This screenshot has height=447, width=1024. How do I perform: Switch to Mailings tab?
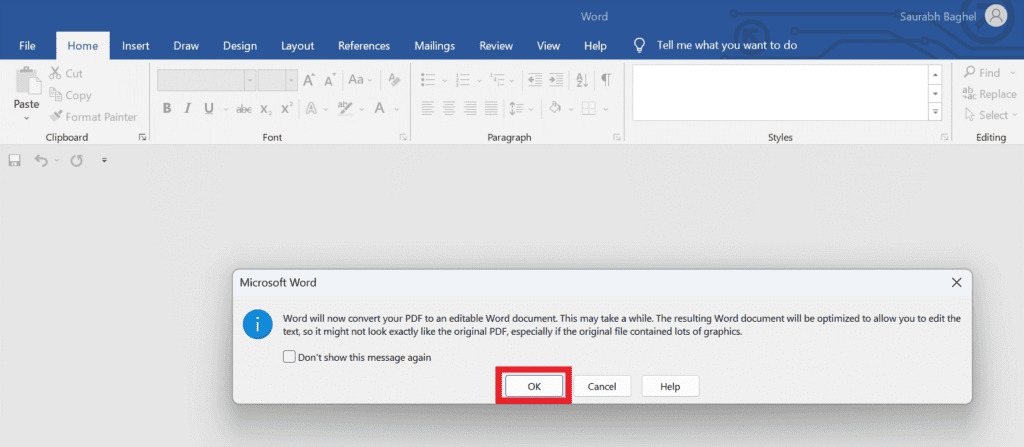pos(434,46)
